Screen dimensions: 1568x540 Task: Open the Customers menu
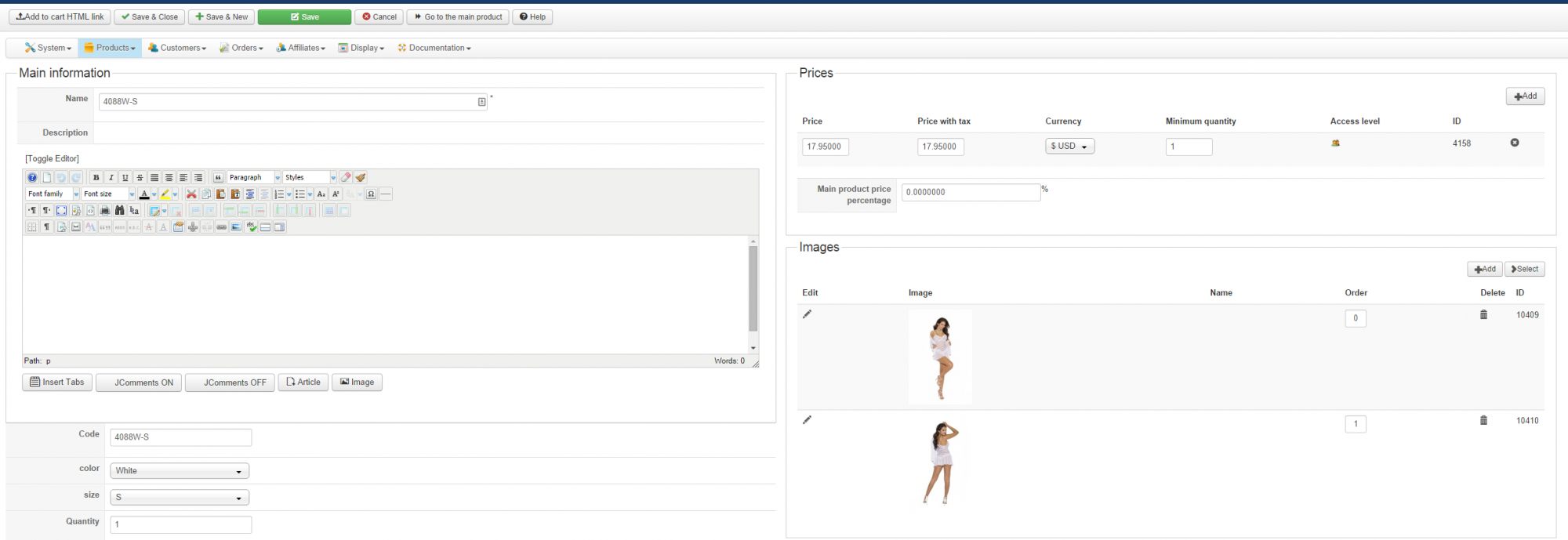point(177,48)
